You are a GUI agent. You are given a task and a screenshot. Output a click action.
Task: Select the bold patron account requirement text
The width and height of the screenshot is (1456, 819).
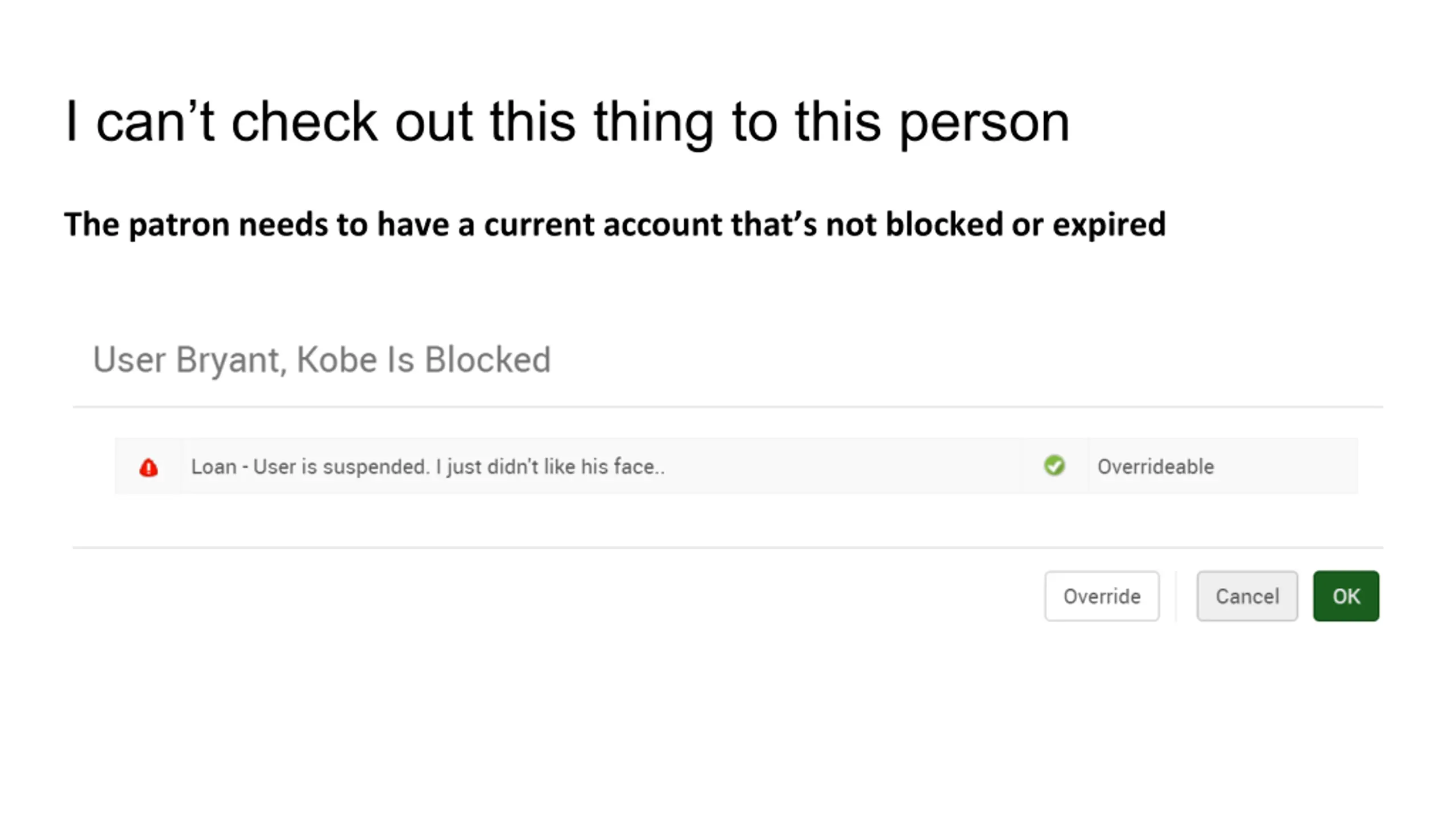615,224
